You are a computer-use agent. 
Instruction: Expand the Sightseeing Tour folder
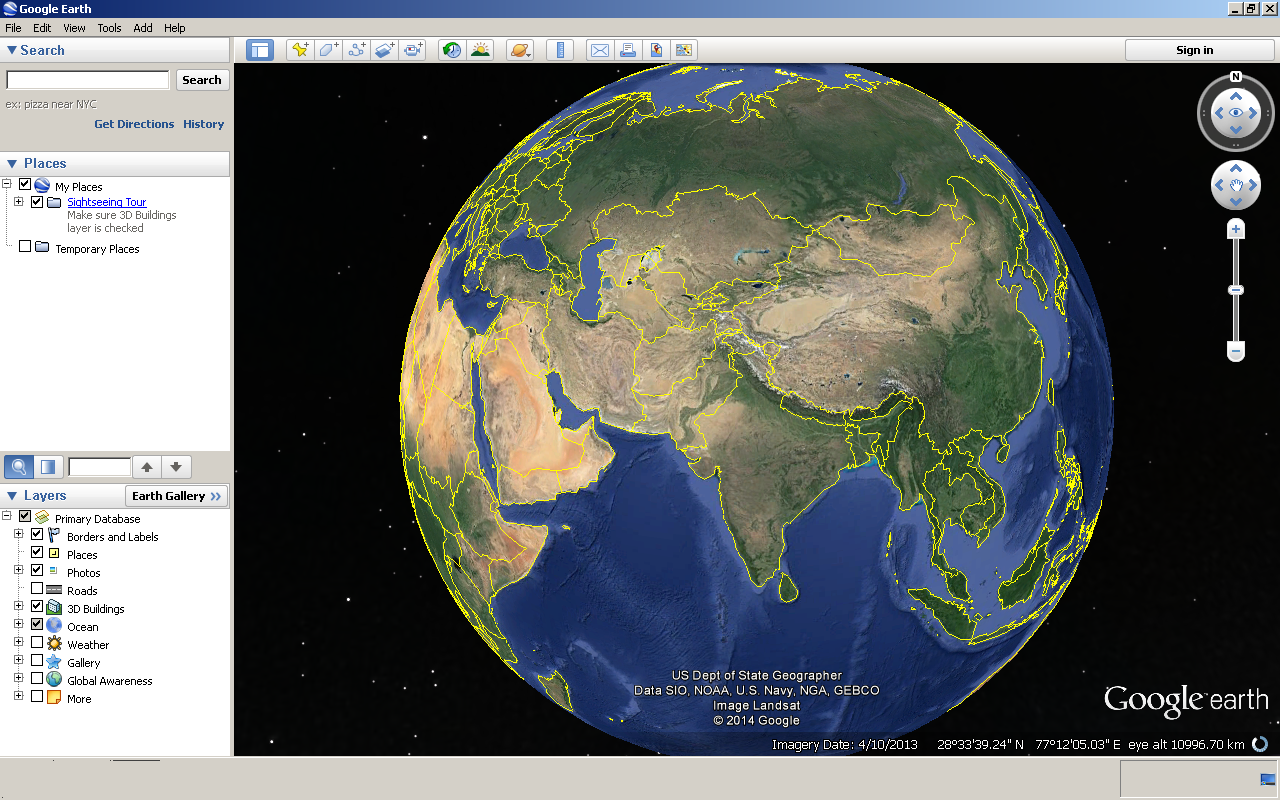[x=18, y=202]
